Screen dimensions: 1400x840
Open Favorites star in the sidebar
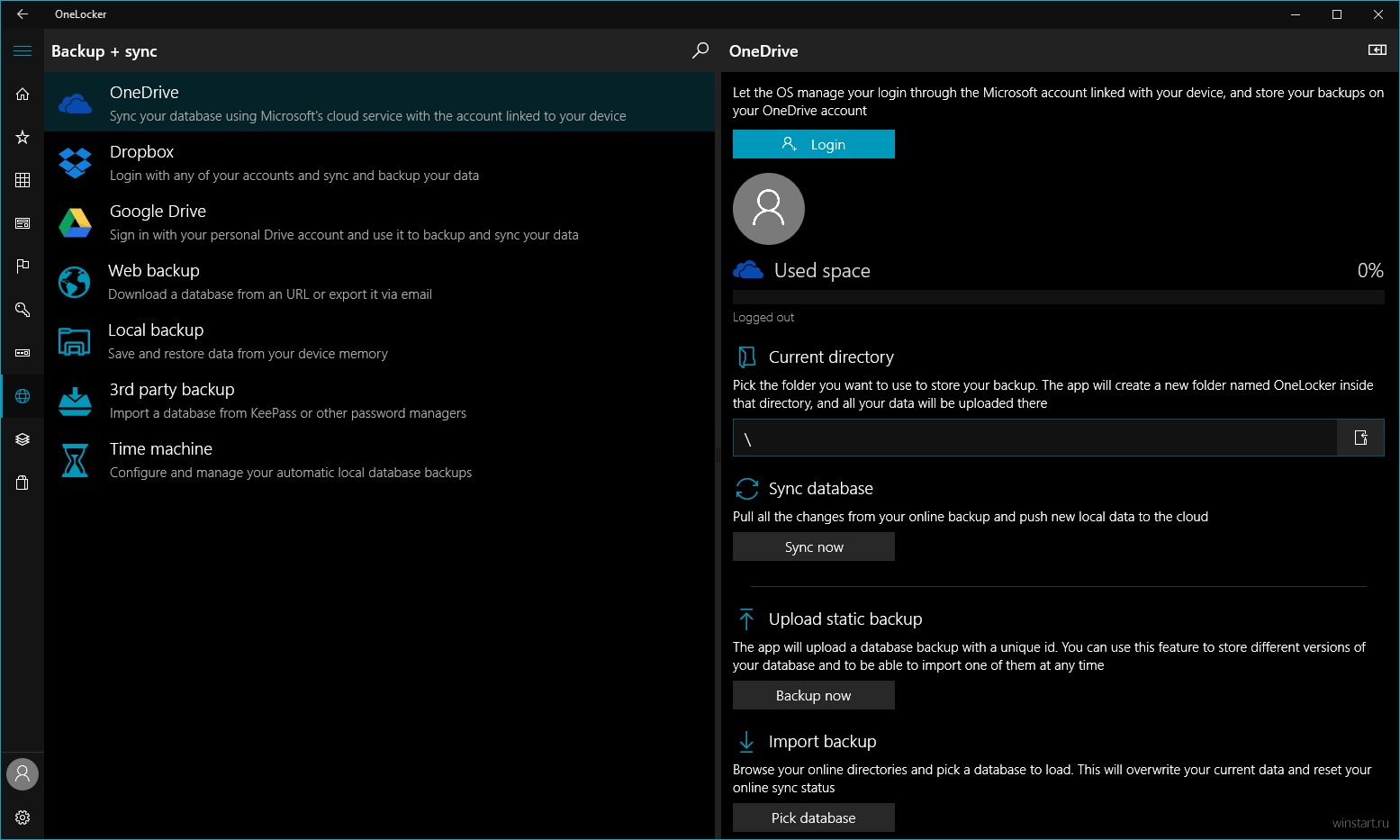coord(23,137)
